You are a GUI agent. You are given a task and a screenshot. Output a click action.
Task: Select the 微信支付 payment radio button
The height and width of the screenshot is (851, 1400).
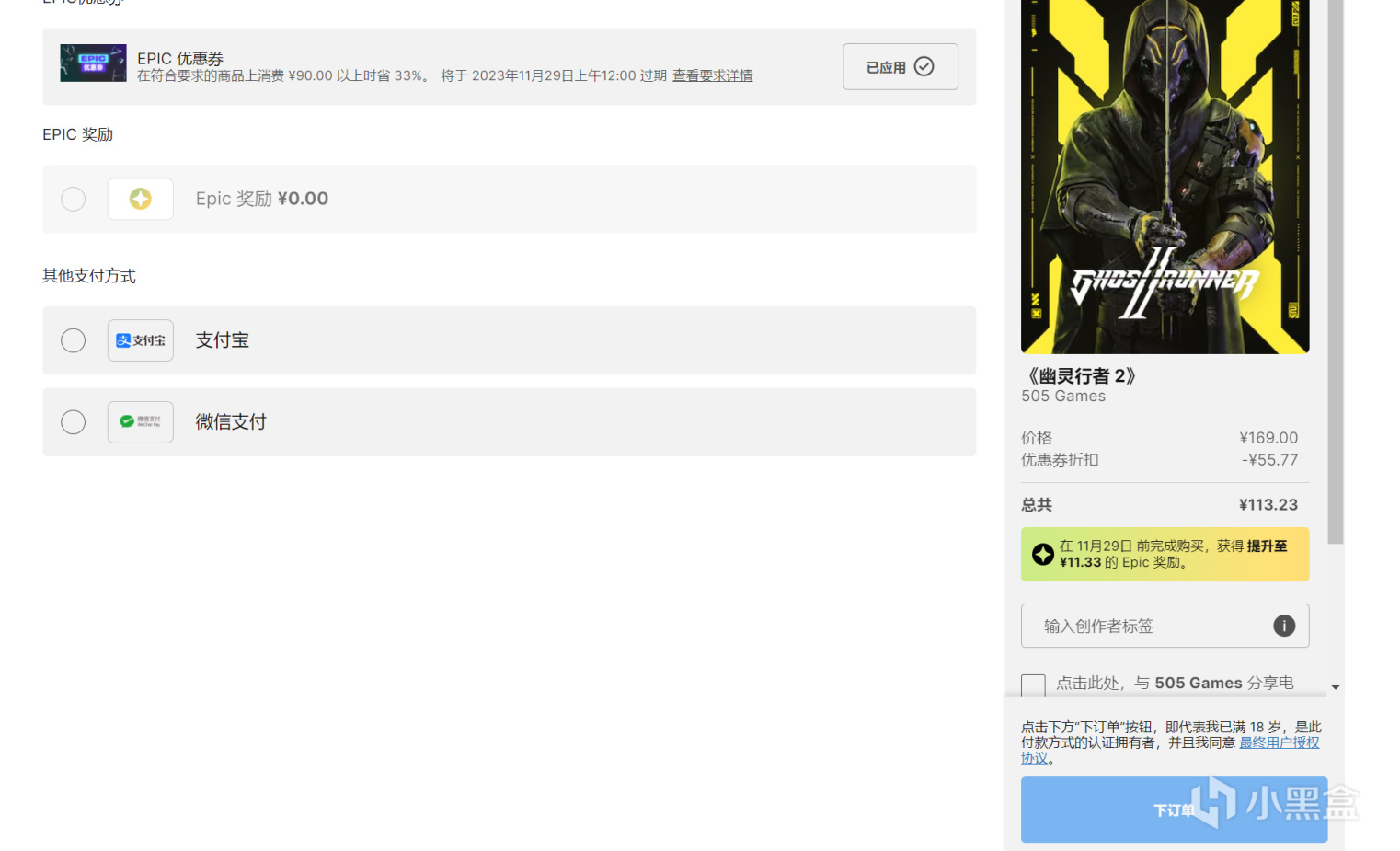tap(74, 422)
